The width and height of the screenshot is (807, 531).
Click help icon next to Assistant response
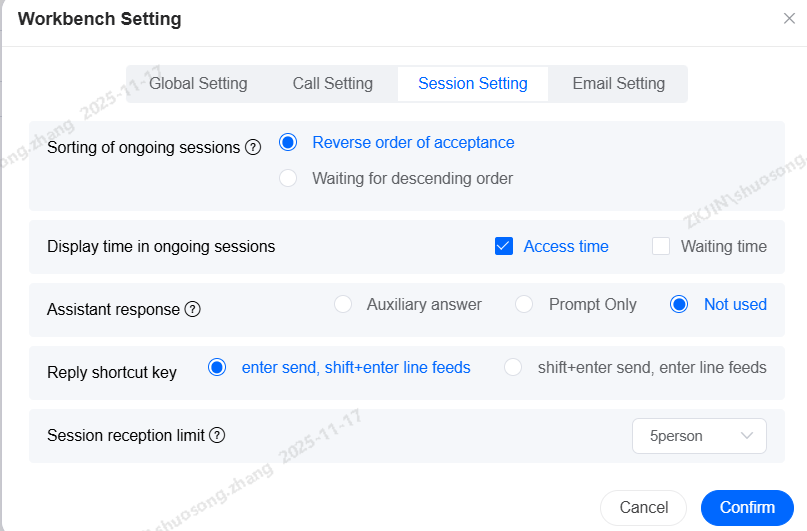[x=193, y=309]
